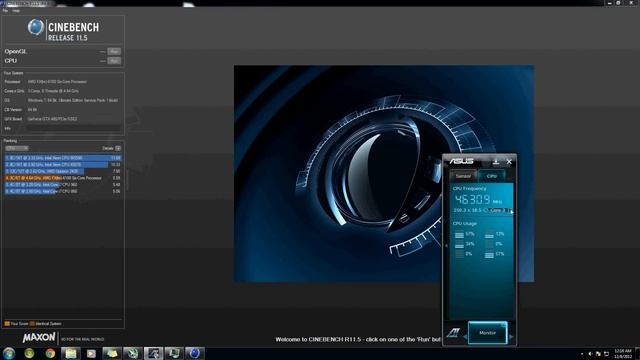Open Windows Explorer from taskbar
640x360 pixels.
(x=71, y=353)
